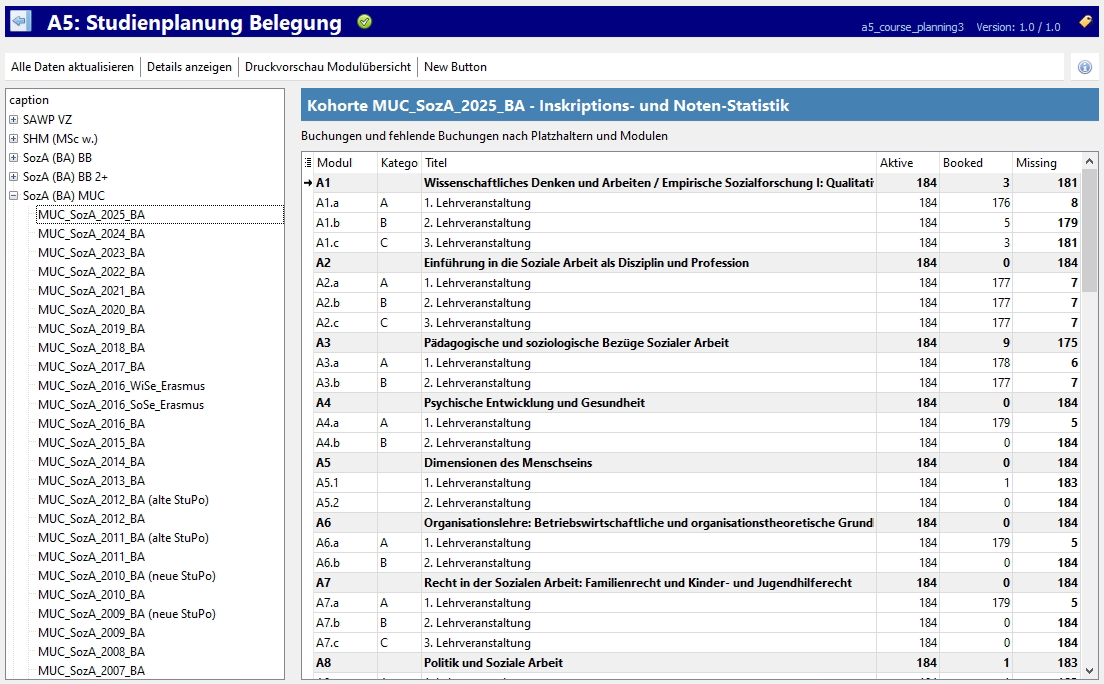Screen dimensions: 1104x684
Task: Expand the SAWP VZ tree node
Action: 14,120
